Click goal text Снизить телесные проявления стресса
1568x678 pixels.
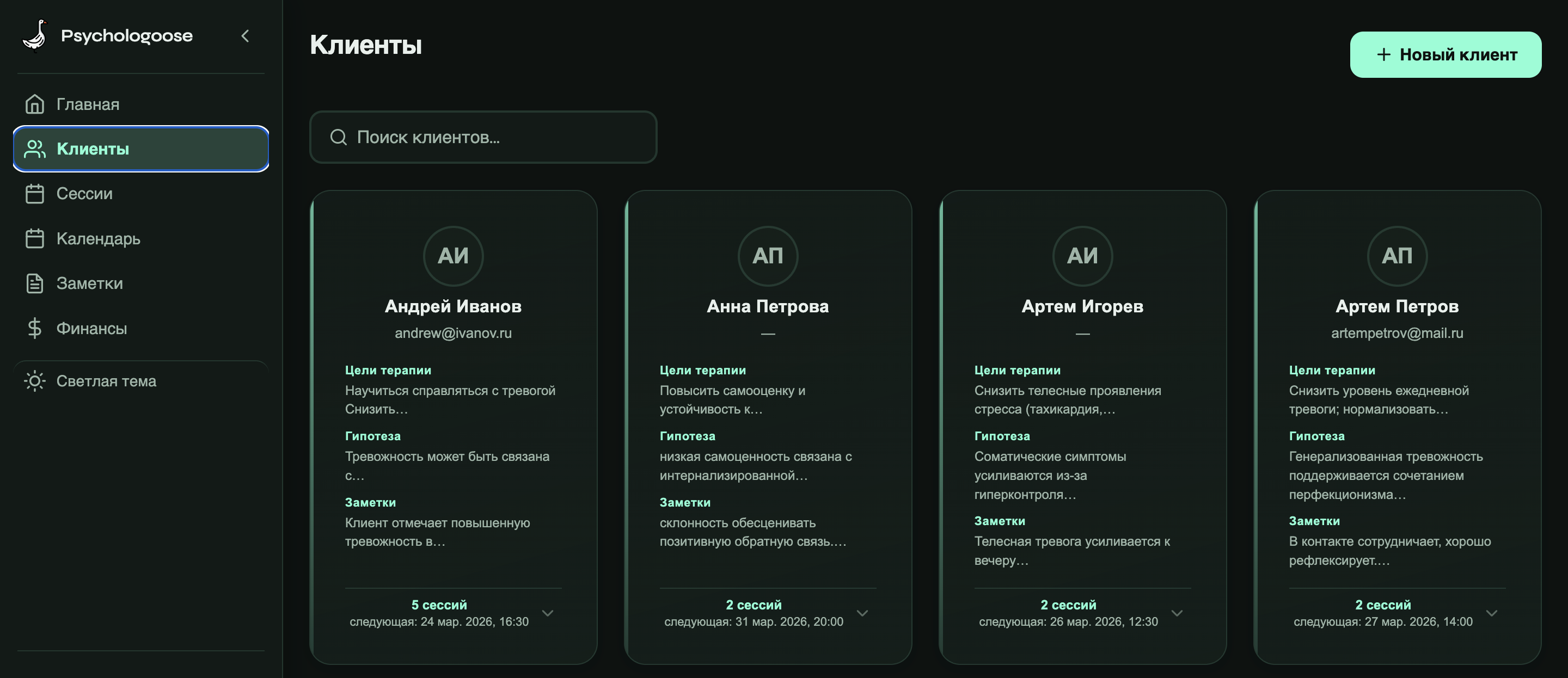[x=1068, y=400]
